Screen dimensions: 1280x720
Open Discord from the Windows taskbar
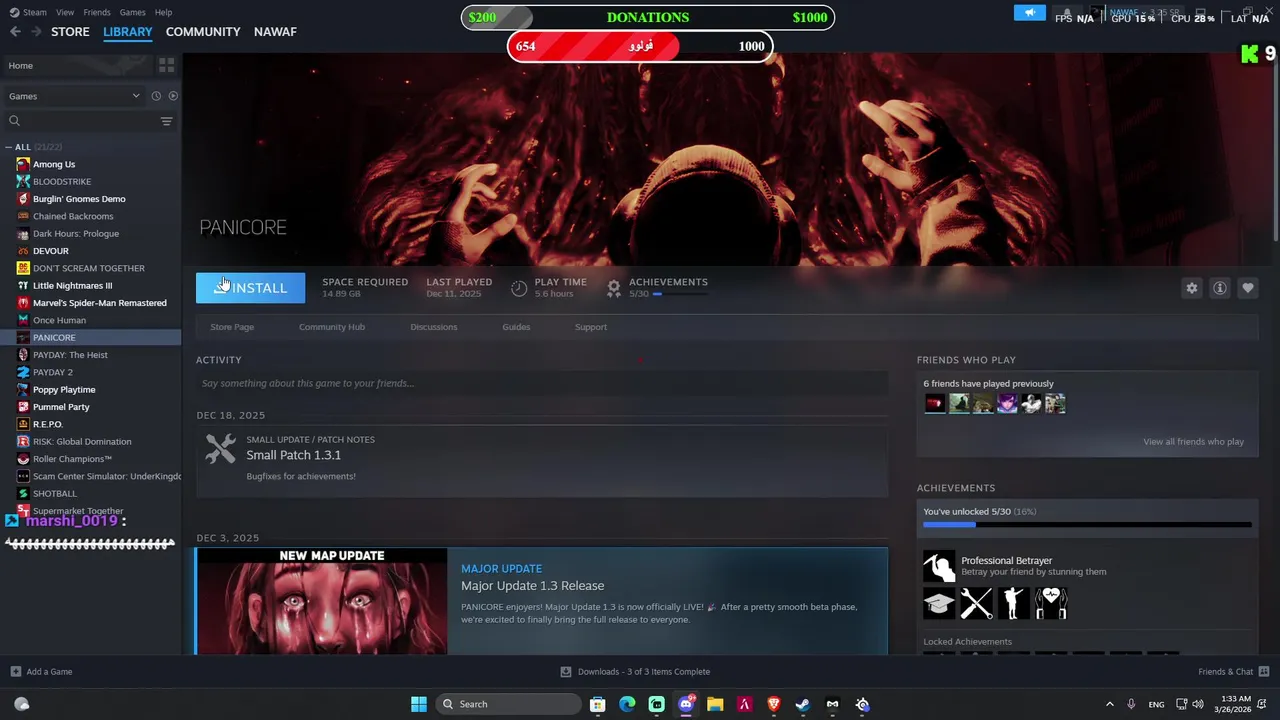[x=686, y=704]
